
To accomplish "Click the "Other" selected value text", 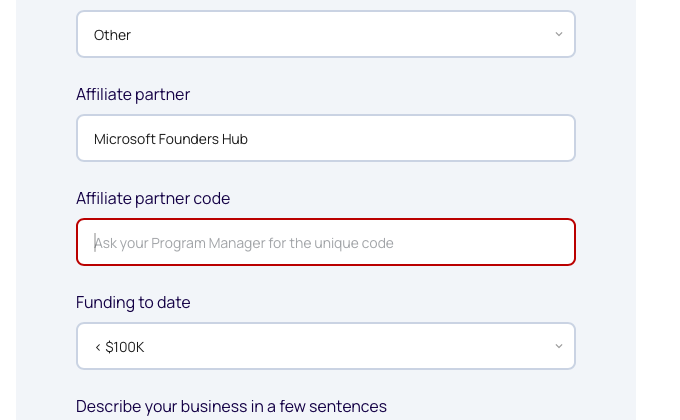I will coord(112,35).
